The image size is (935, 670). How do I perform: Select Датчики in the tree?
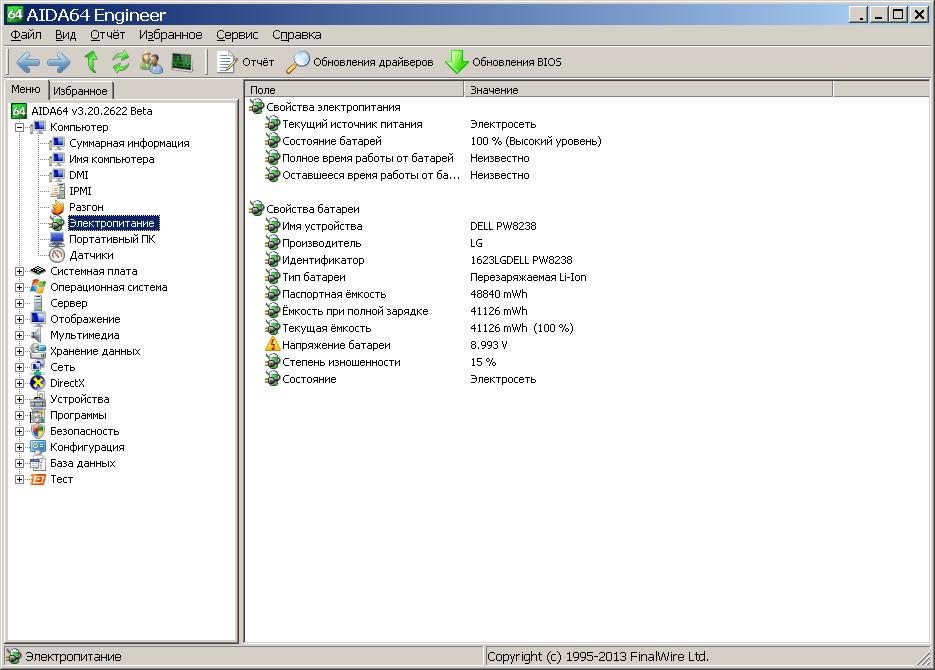[x=91, y=255]
